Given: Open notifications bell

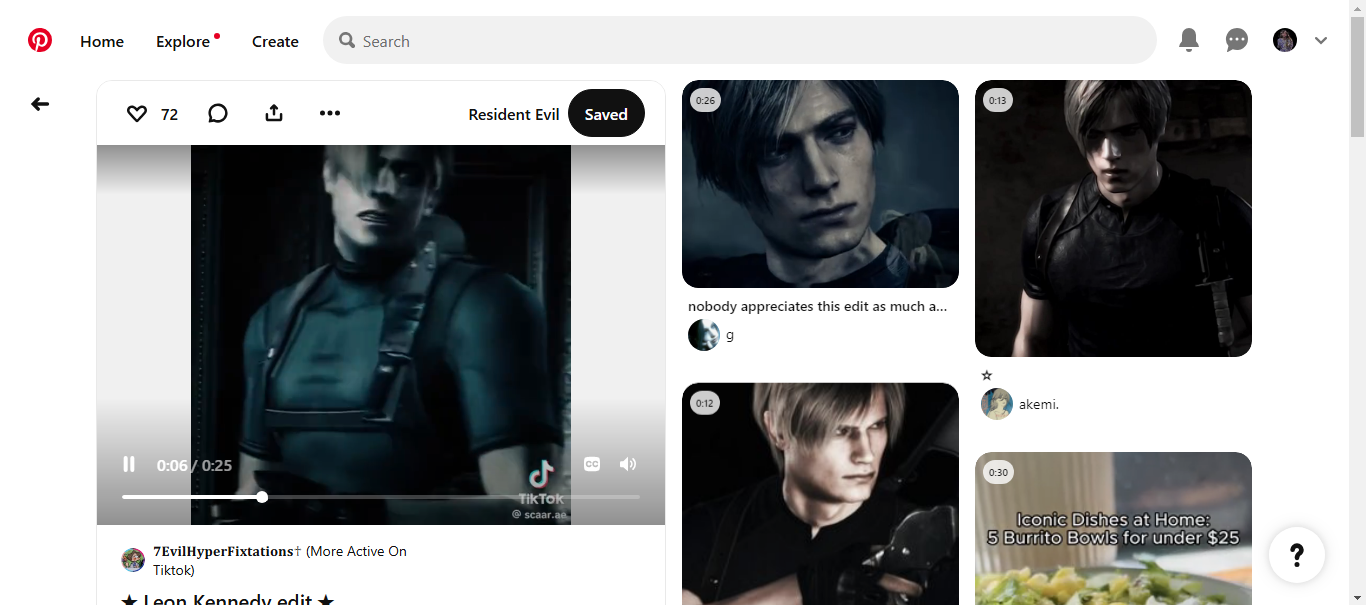Looking at the screenshot, I should point(1189,40).
